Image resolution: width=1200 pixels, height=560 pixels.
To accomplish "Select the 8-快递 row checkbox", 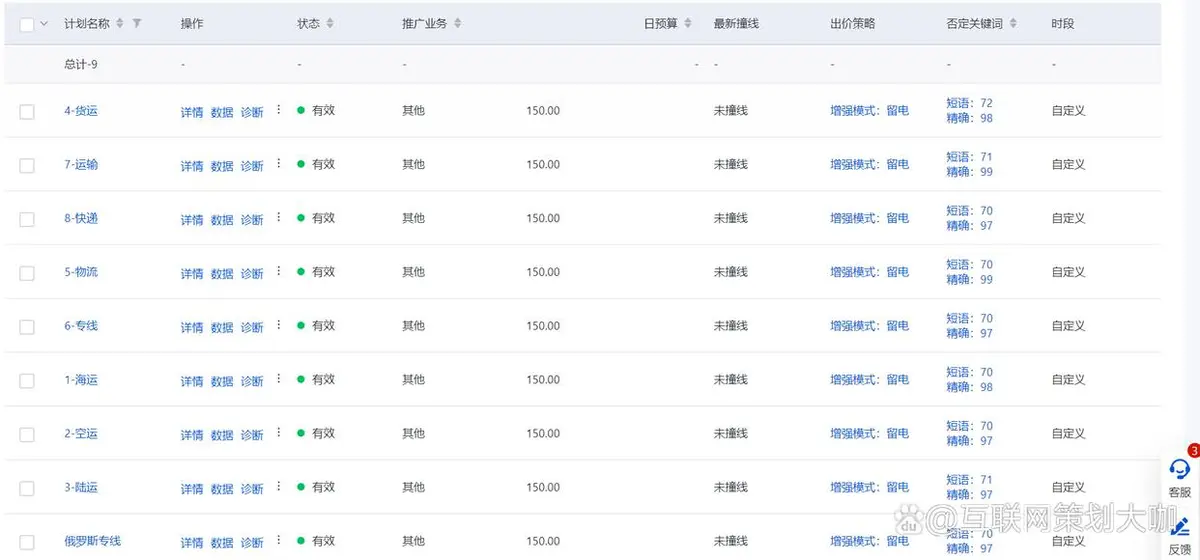I will (27, 219).
